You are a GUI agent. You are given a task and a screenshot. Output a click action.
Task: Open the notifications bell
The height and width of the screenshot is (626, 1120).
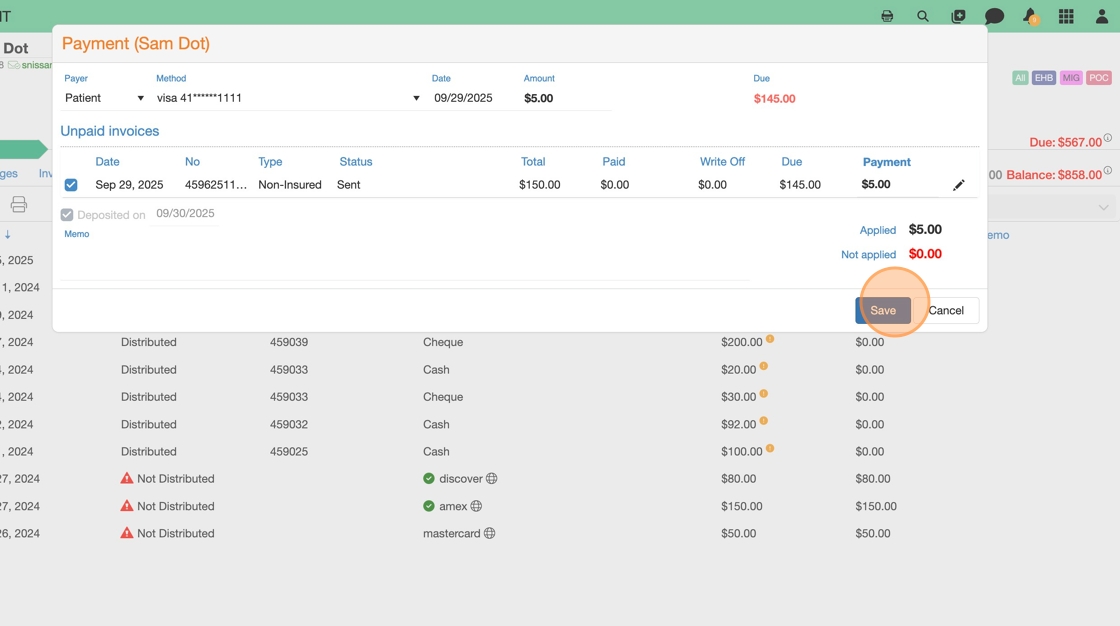pos(1030,16)
